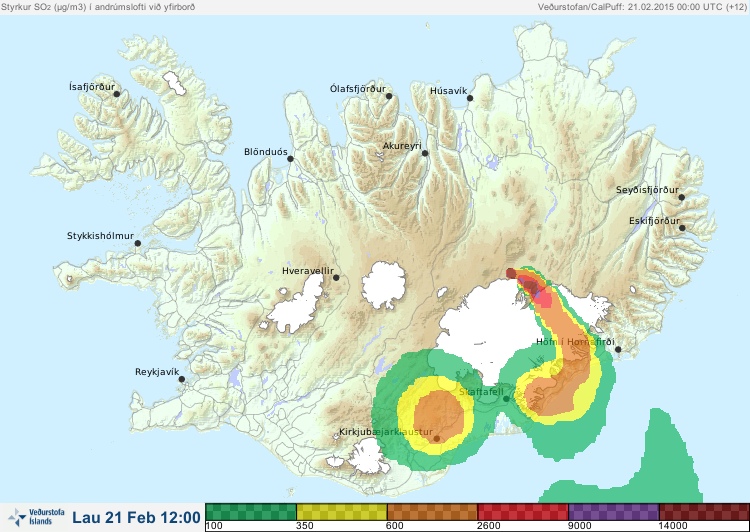Click the red 2600 legend swatch
The image size is (750, 532).
[x=523, y=511]
